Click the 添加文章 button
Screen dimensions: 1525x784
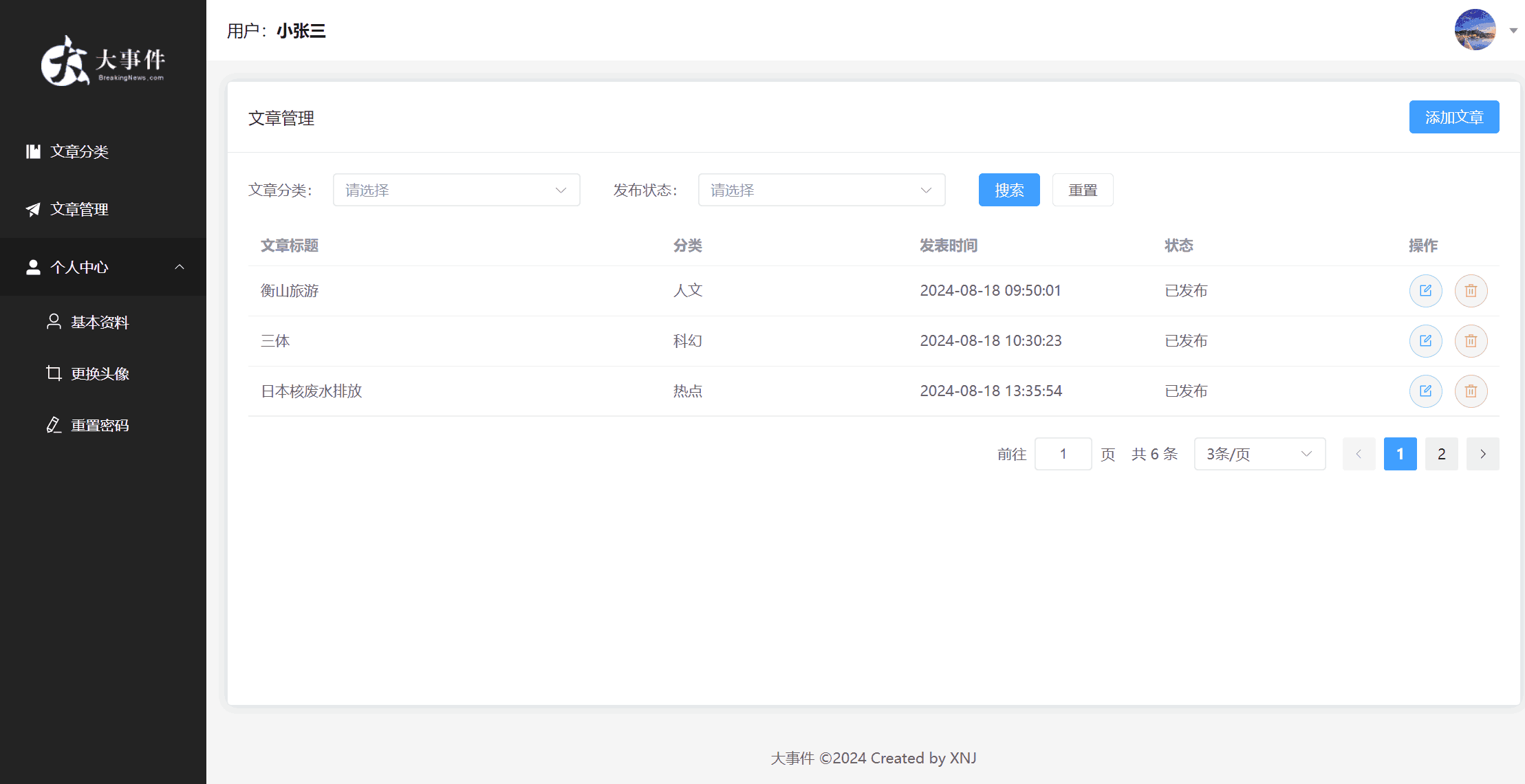(x=1453, y=118)
